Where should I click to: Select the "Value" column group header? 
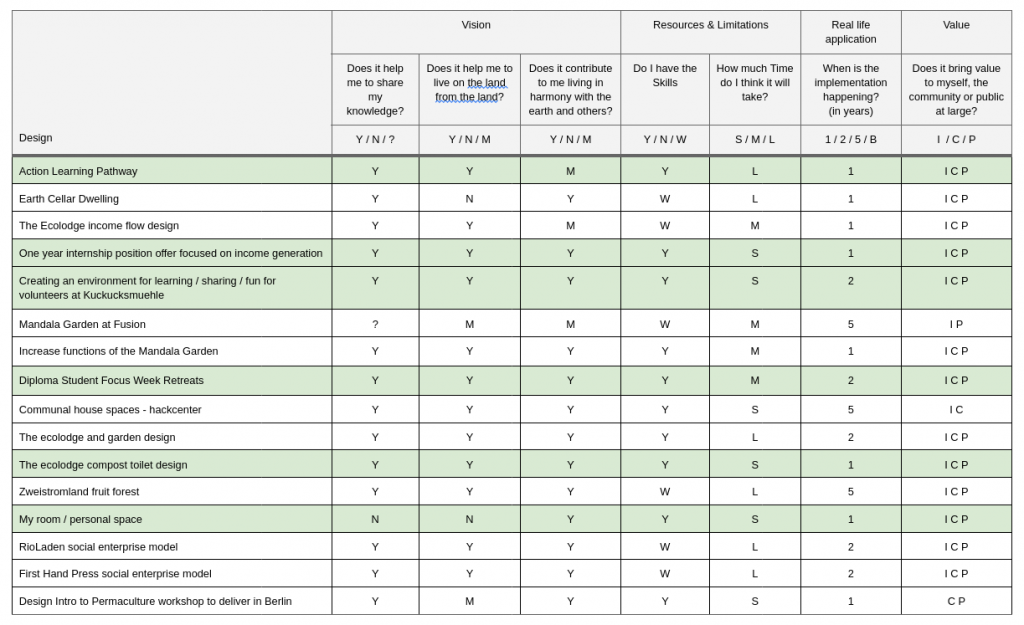click(956, 25)
